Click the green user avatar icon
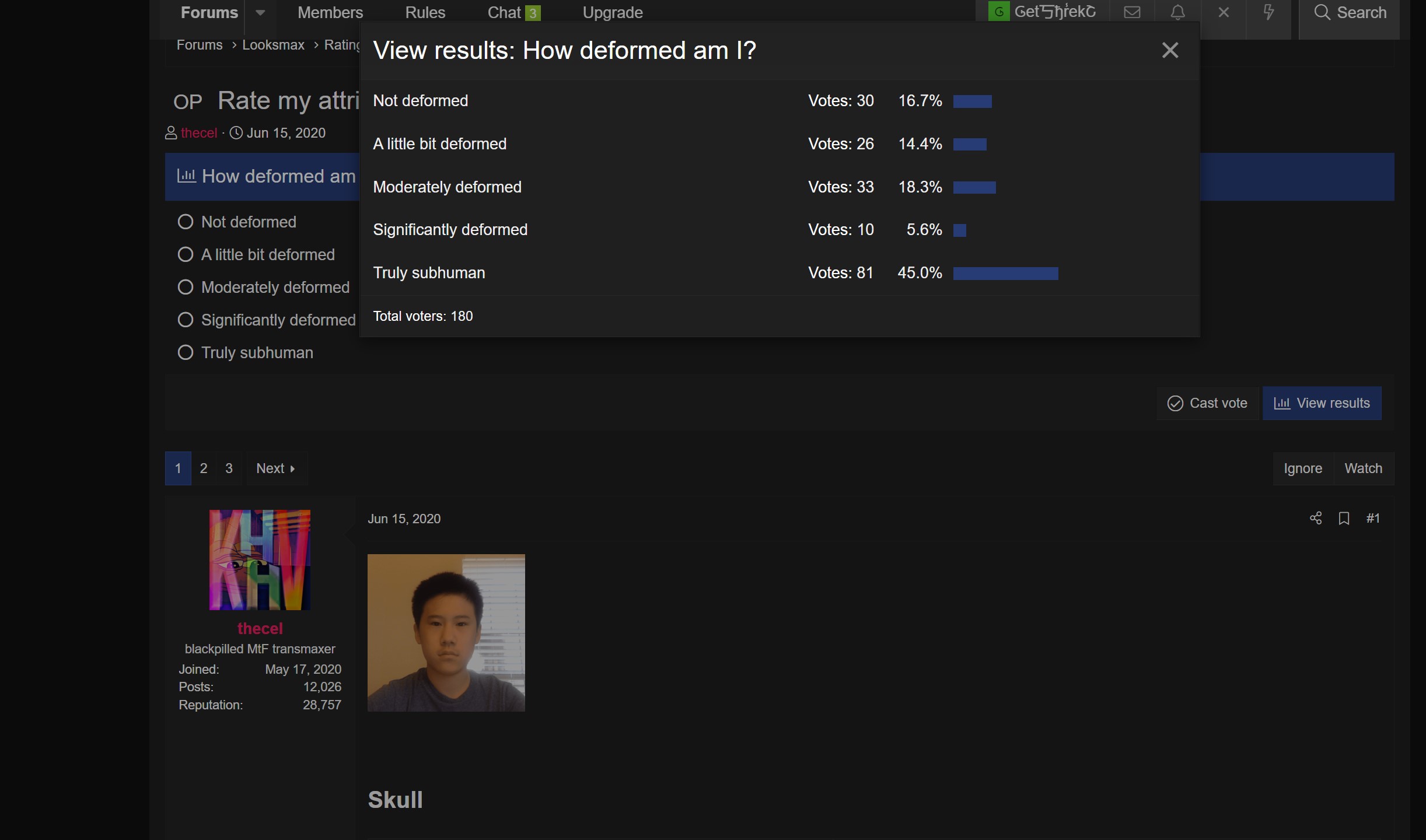The height and width of the screenshot is (840, 1426). pos(999,11)
